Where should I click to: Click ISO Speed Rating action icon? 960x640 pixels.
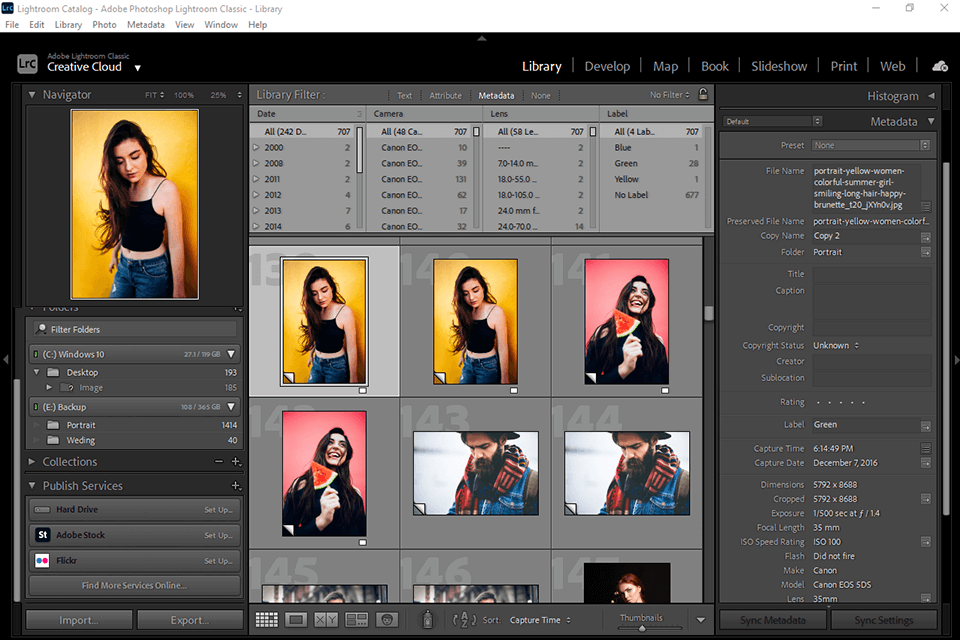coord(926,541)
